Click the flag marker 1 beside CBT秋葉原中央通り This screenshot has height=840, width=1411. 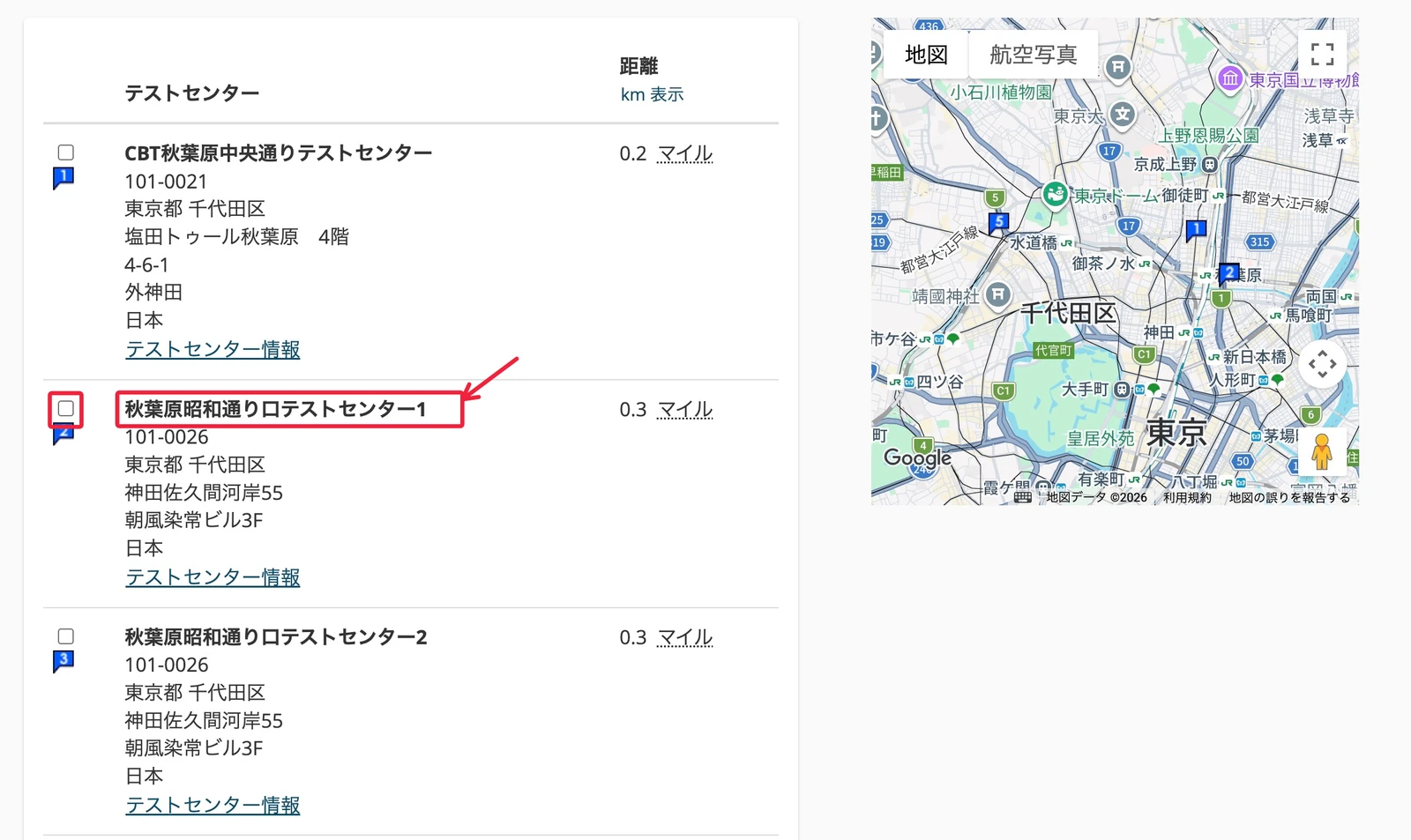coord(63,179)
